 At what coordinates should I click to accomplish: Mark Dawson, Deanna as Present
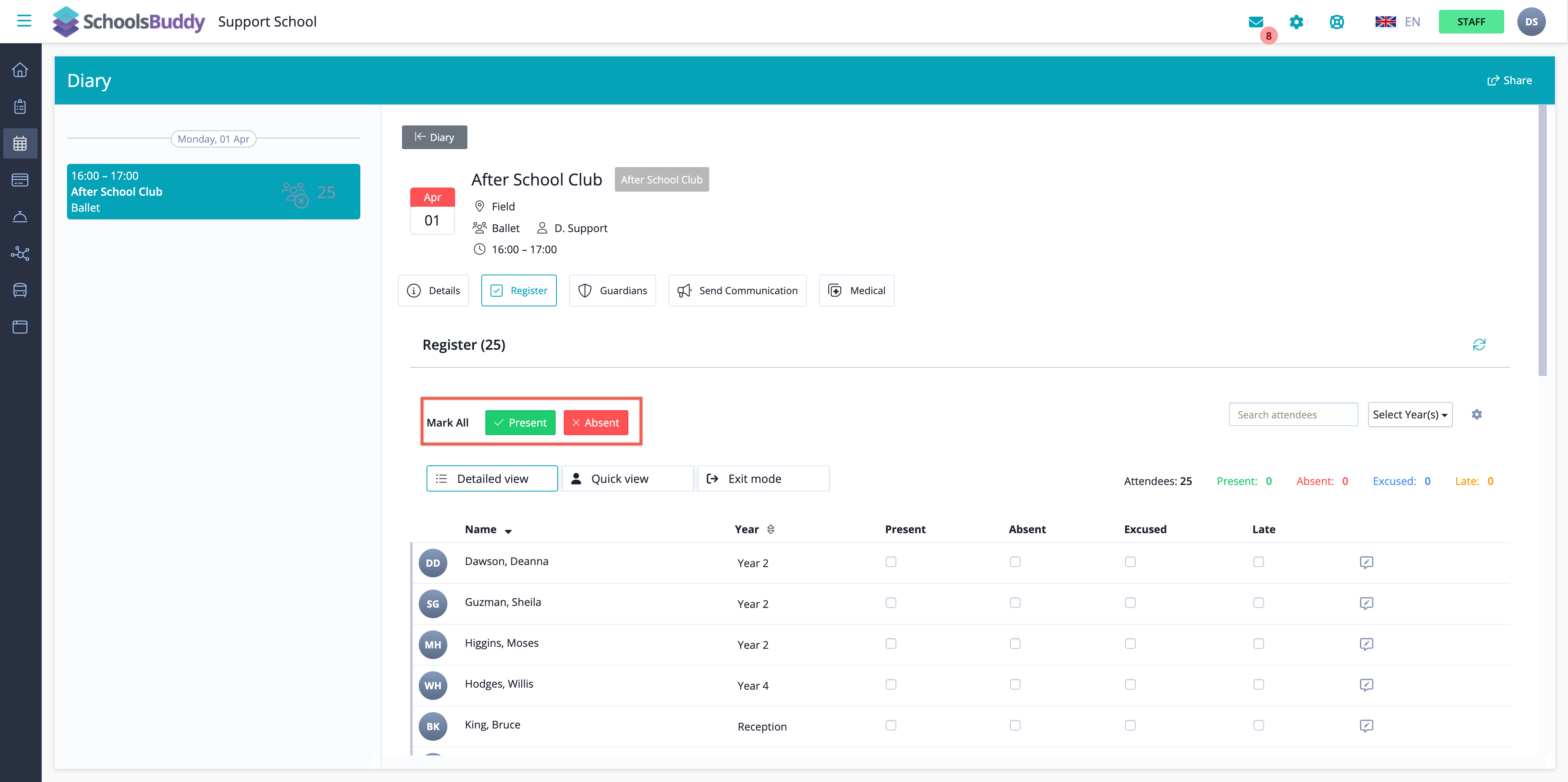pyautogui.click(x=891, y=562)
